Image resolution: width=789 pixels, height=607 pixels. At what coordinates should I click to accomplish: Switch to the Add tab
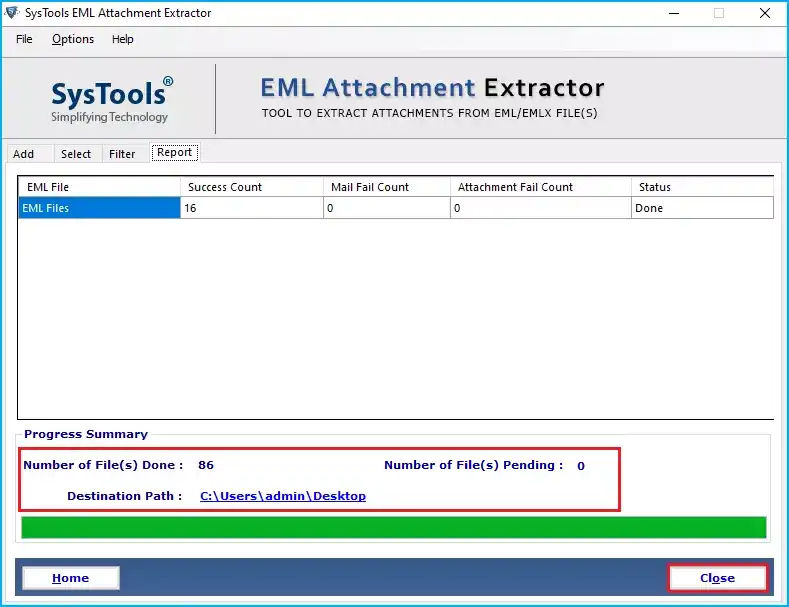24,154
